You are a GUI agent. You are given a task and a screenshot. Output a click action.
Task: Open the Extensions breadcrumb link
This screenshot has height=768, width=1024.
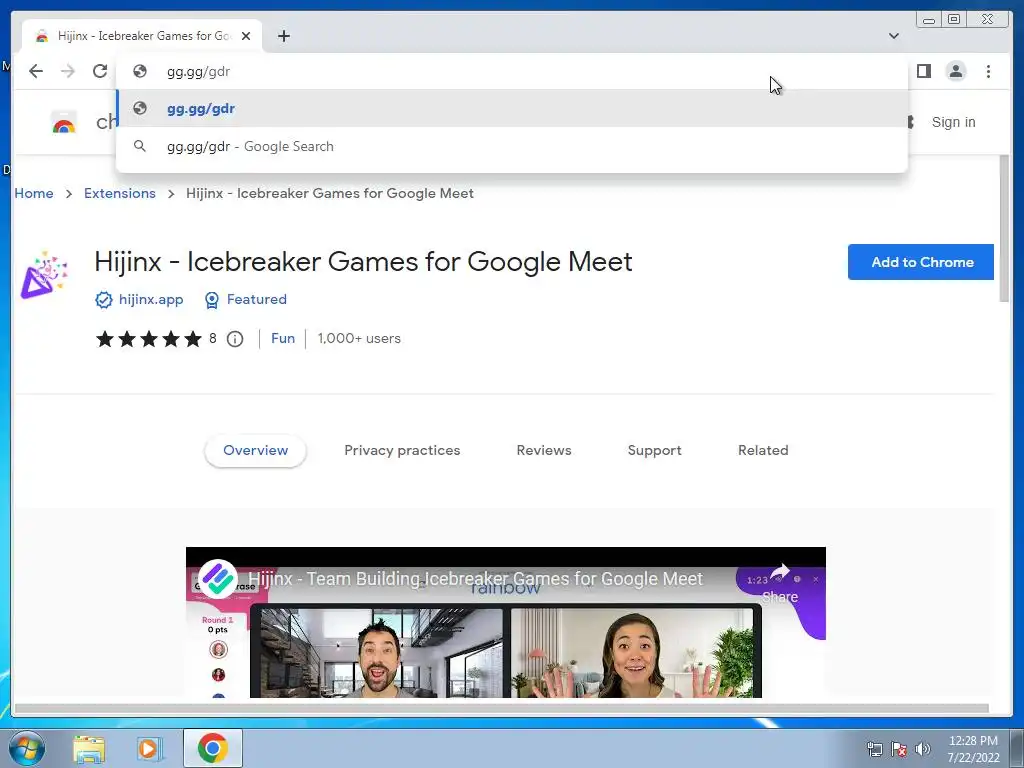(120, 193)
